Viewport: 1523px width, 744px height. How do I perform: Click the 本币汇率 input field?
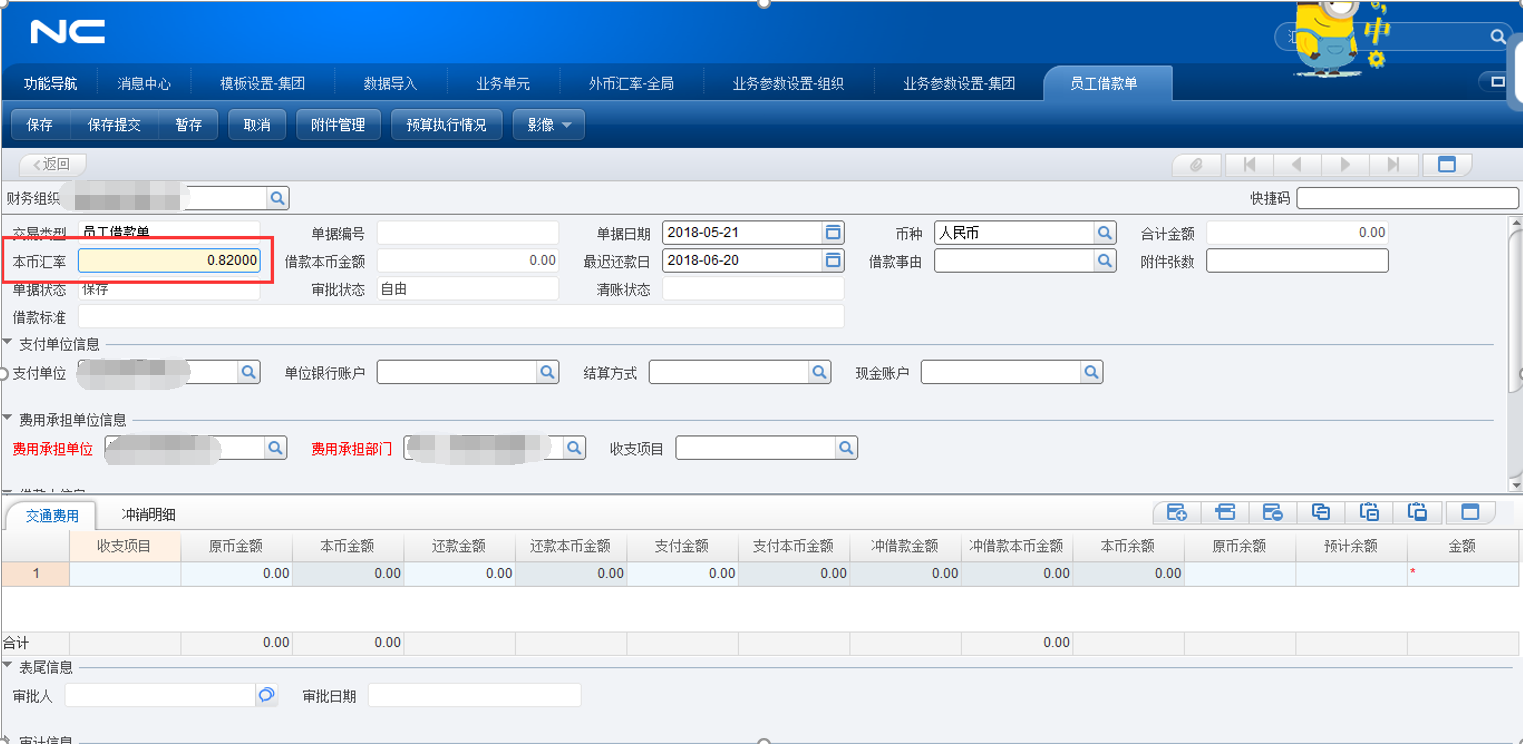pyautogui.click(x=169, y=260)
